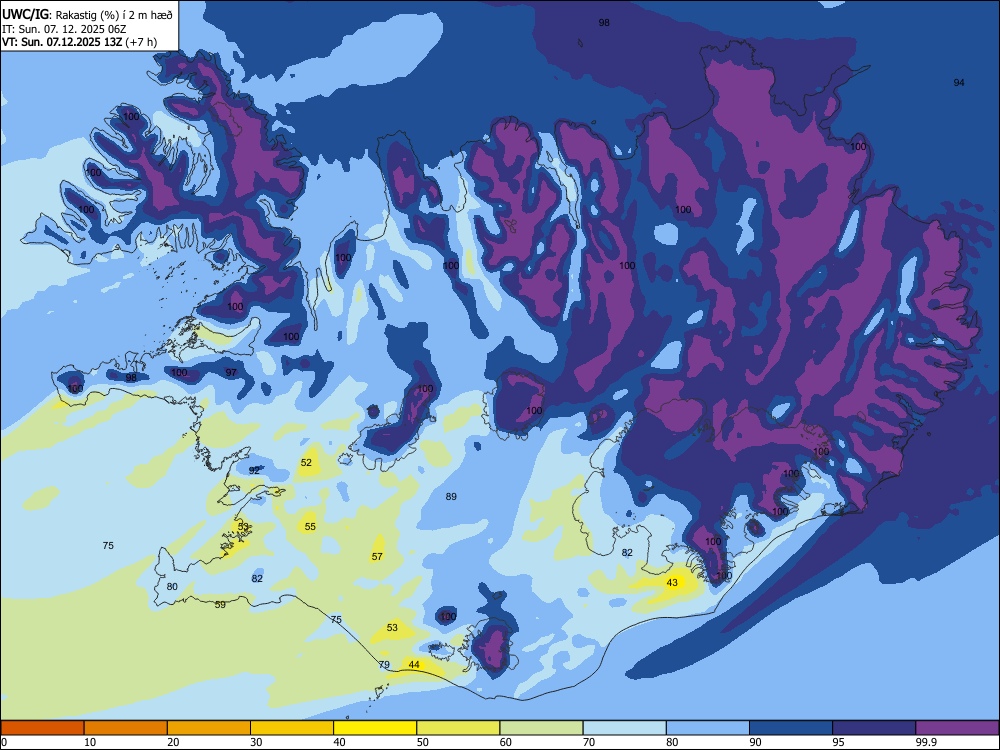Select the bright yellow 40–50 legend swatch
Image resolution: width=1000 pixels, height=750 pixels.
click(375, 728)
